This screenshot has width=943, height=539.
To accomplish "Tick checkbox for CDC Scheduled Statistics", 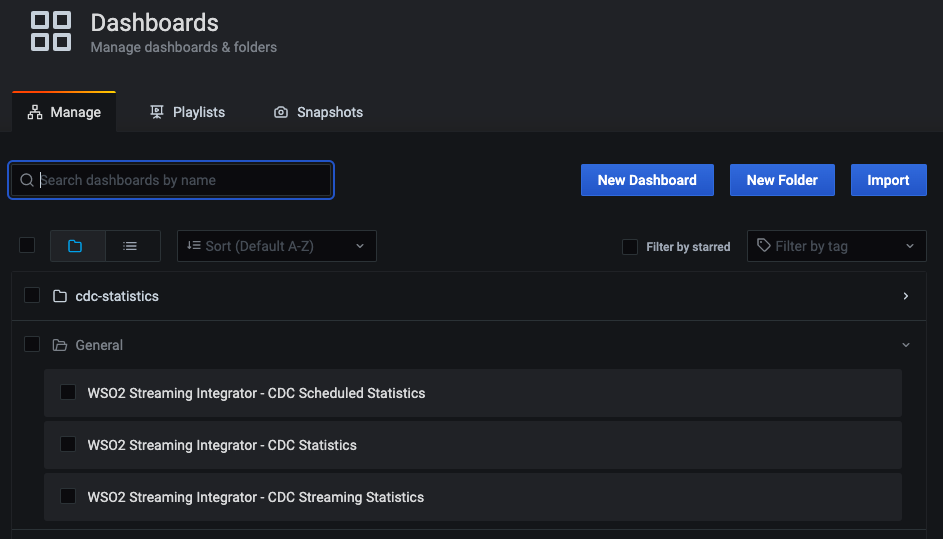I will click(68, 392).
